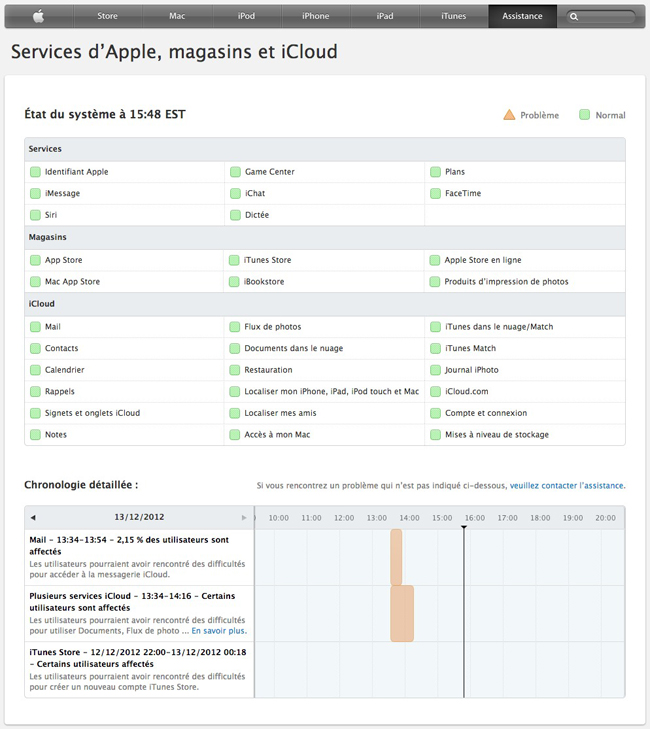Go to previous day in timeline
The image size is (650, 729).
point(33,517)
